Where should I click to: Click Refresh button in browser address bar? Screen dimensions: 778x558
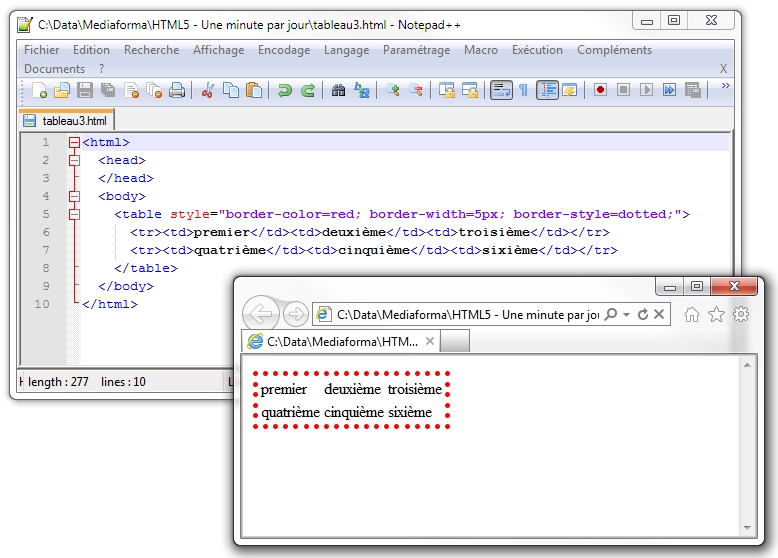tap(643, 314)
